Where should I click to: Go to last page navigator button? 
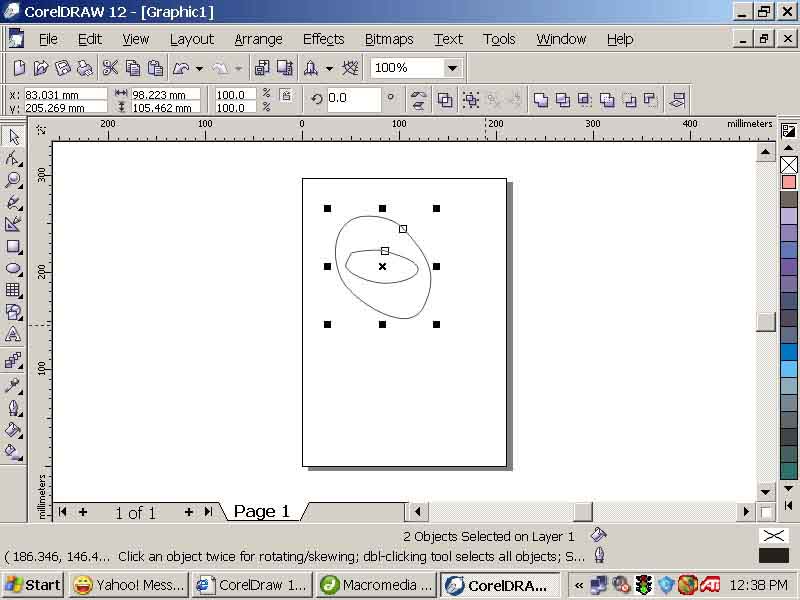point(209,511)
